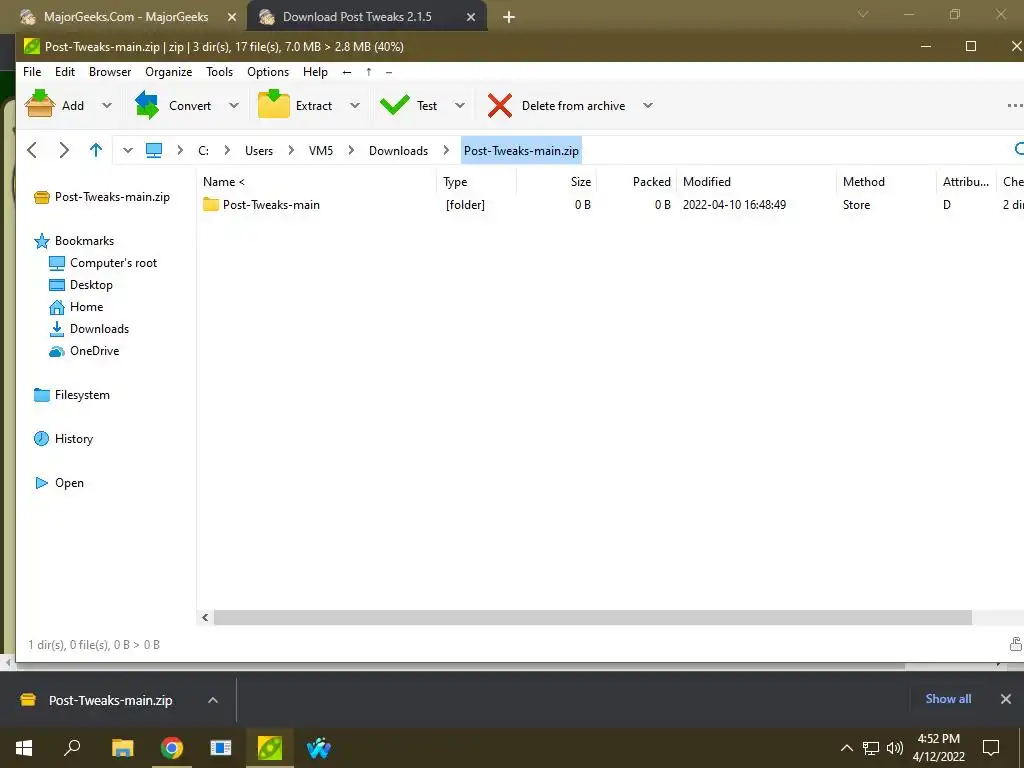1024x768 pixels.
Task: Click the Computer's root monitor icon
Action: point(57,263)
